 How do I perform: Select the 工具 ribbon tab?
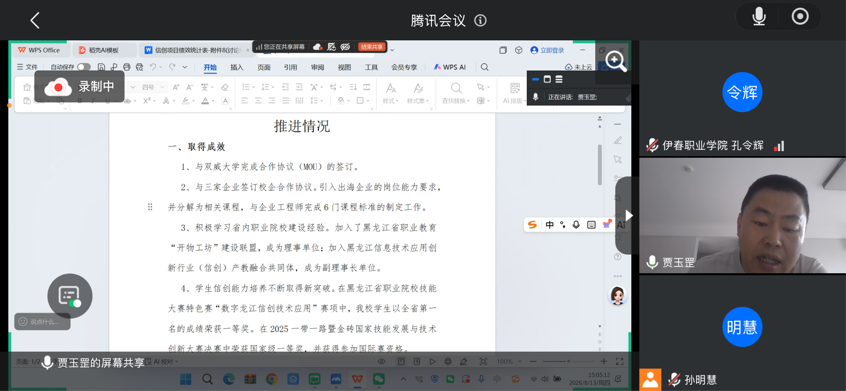[x=372, y=67]
